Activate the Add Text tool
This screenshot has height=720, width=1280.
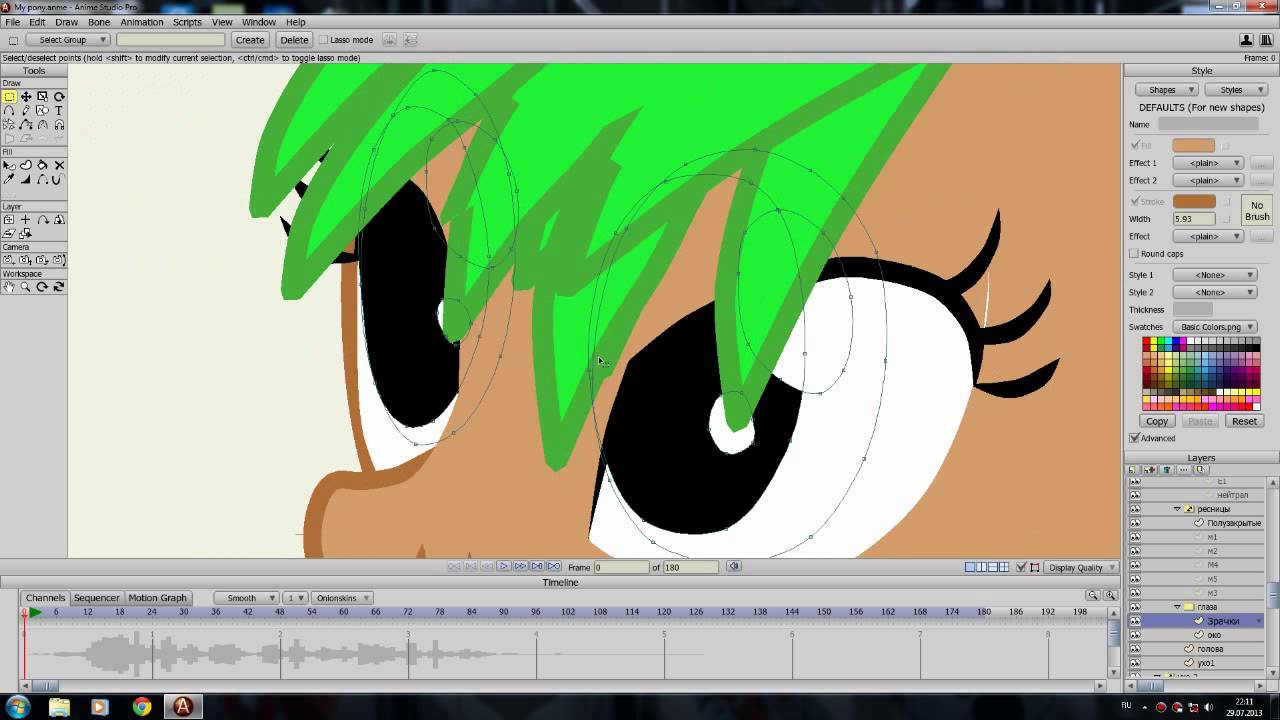[x=59, y=111]
